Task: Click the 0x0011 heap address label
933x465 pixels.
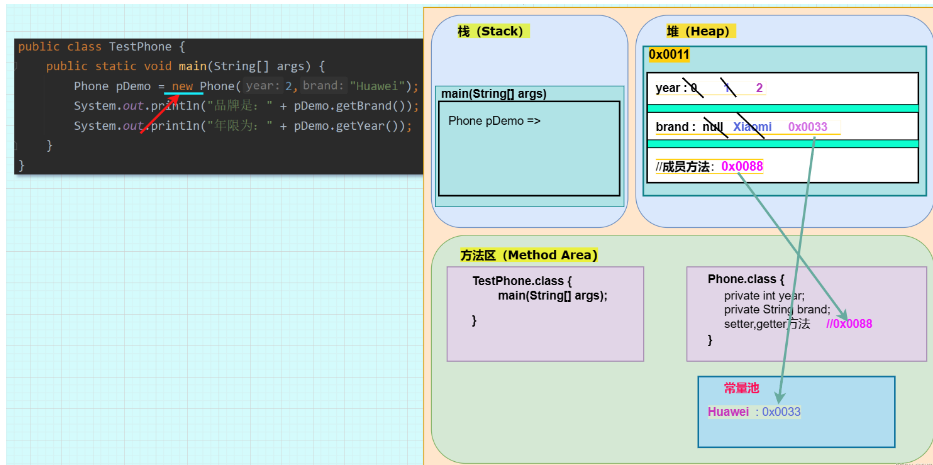Action: (669, 55)
